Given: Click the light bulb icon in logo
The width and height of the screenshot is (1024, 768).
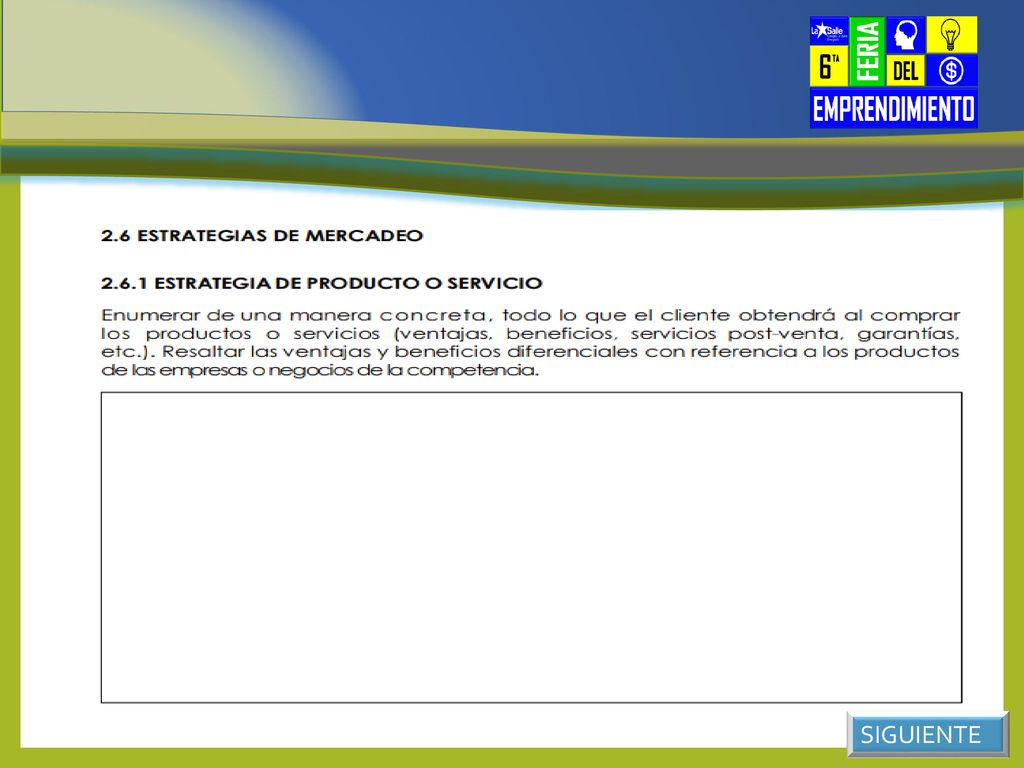Looking at the screenshot, I should [x=952, y=35].
